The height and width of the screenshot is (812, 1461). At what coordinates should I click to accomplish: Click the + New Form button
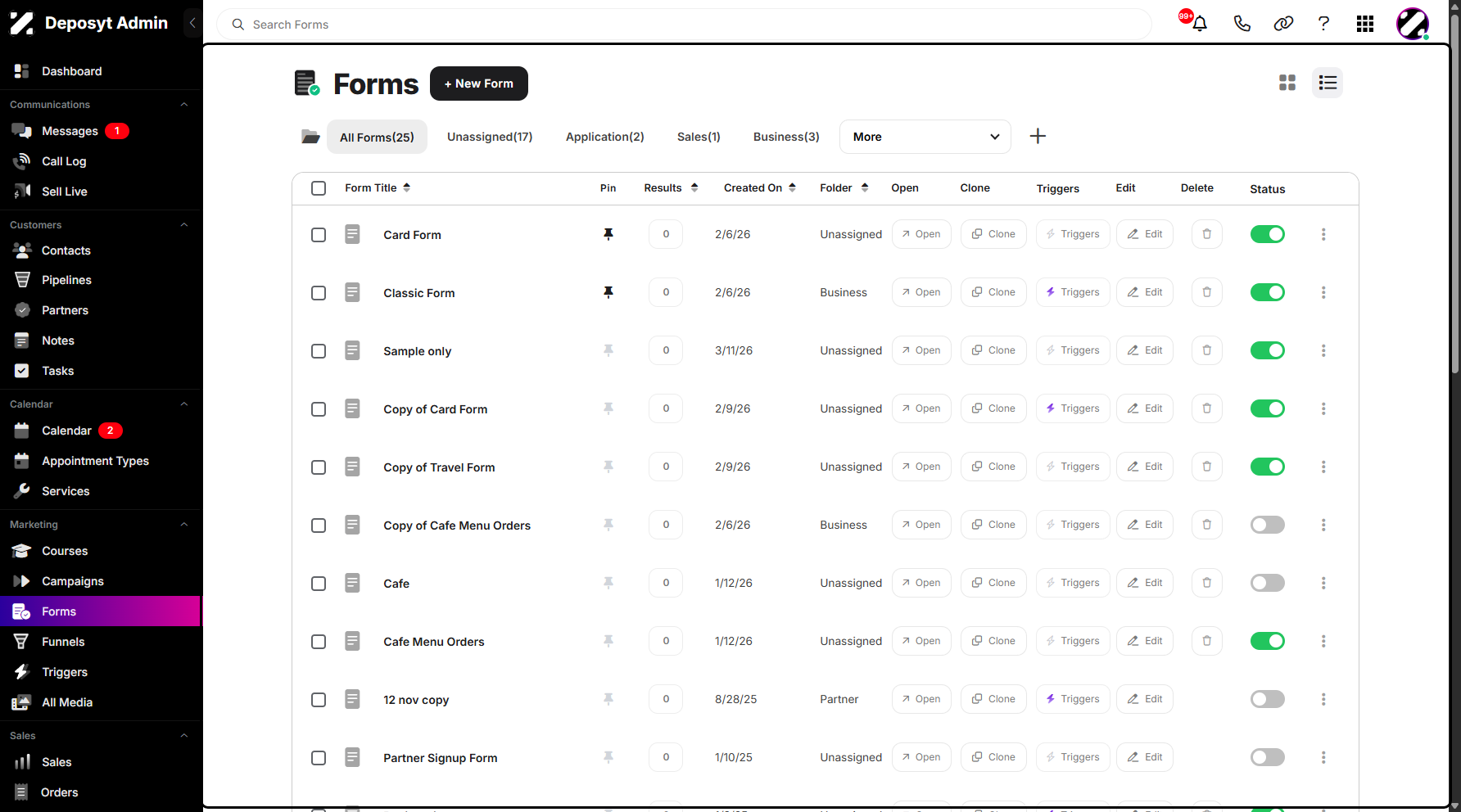[x=479, y=83]
